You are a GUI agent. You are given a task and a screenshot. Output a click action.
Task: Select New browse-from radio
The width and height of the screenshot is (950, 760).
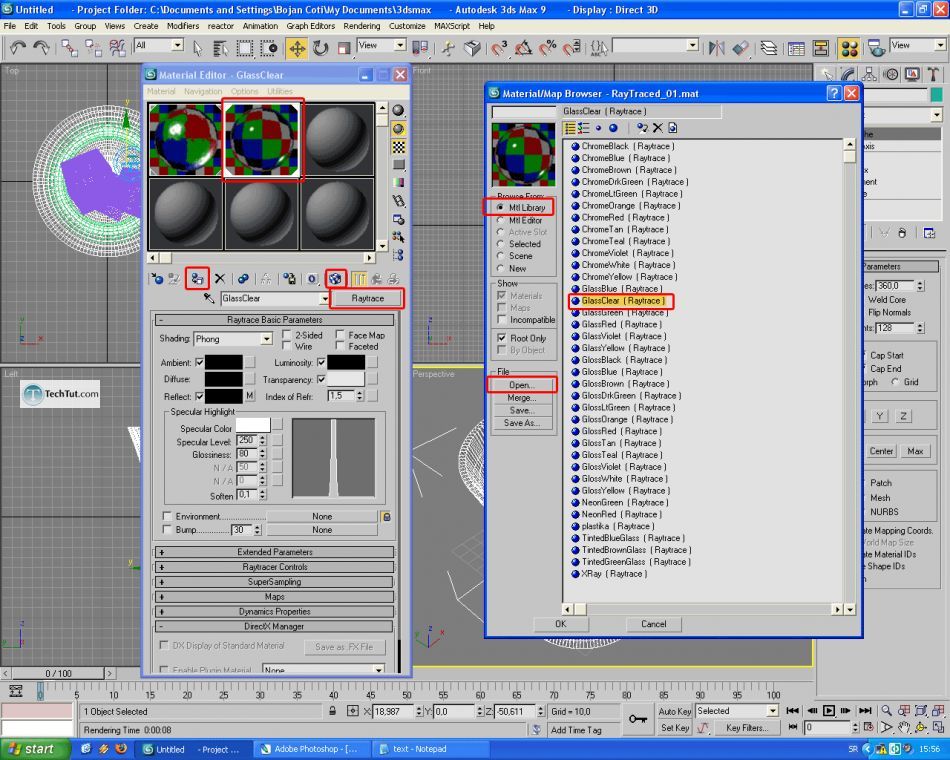click(x=500, y=268)
